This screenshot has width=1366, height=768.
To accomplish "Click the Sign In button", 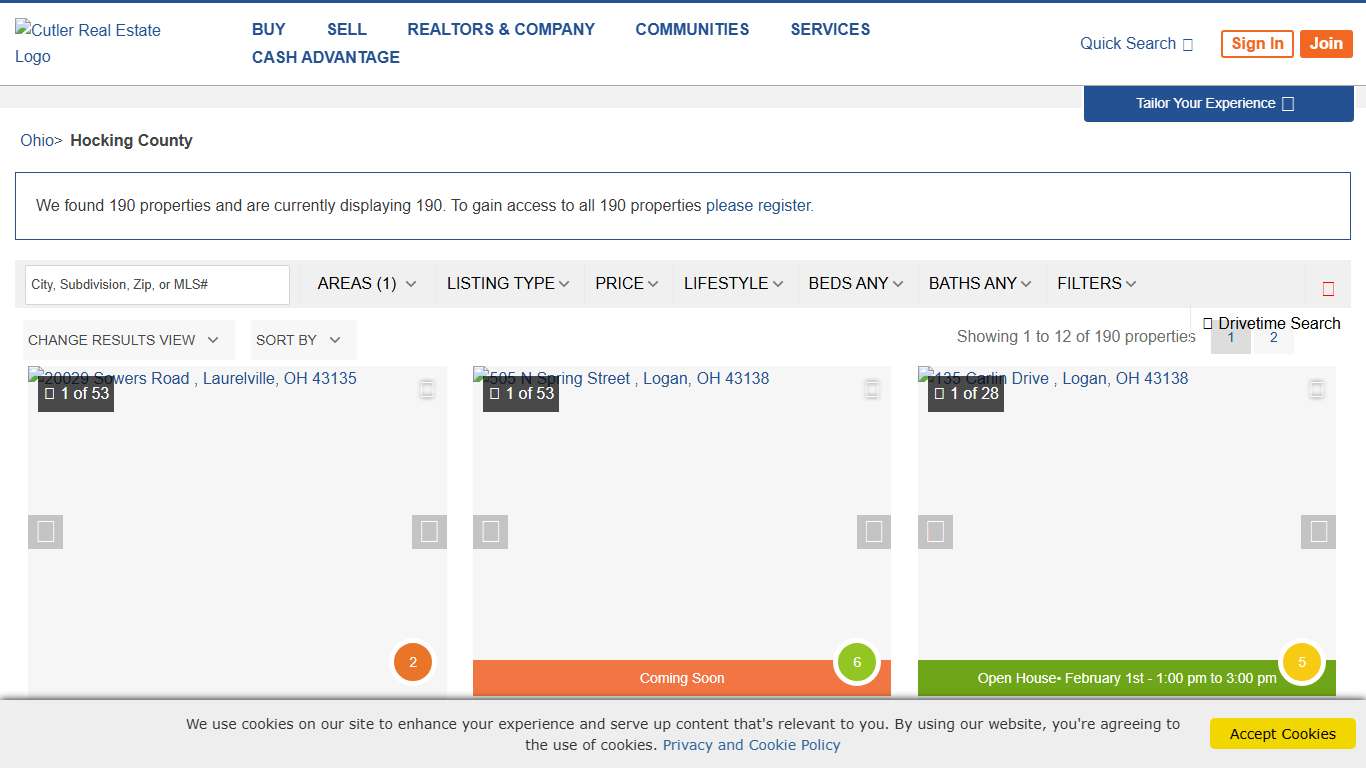I will (1257, 44).
